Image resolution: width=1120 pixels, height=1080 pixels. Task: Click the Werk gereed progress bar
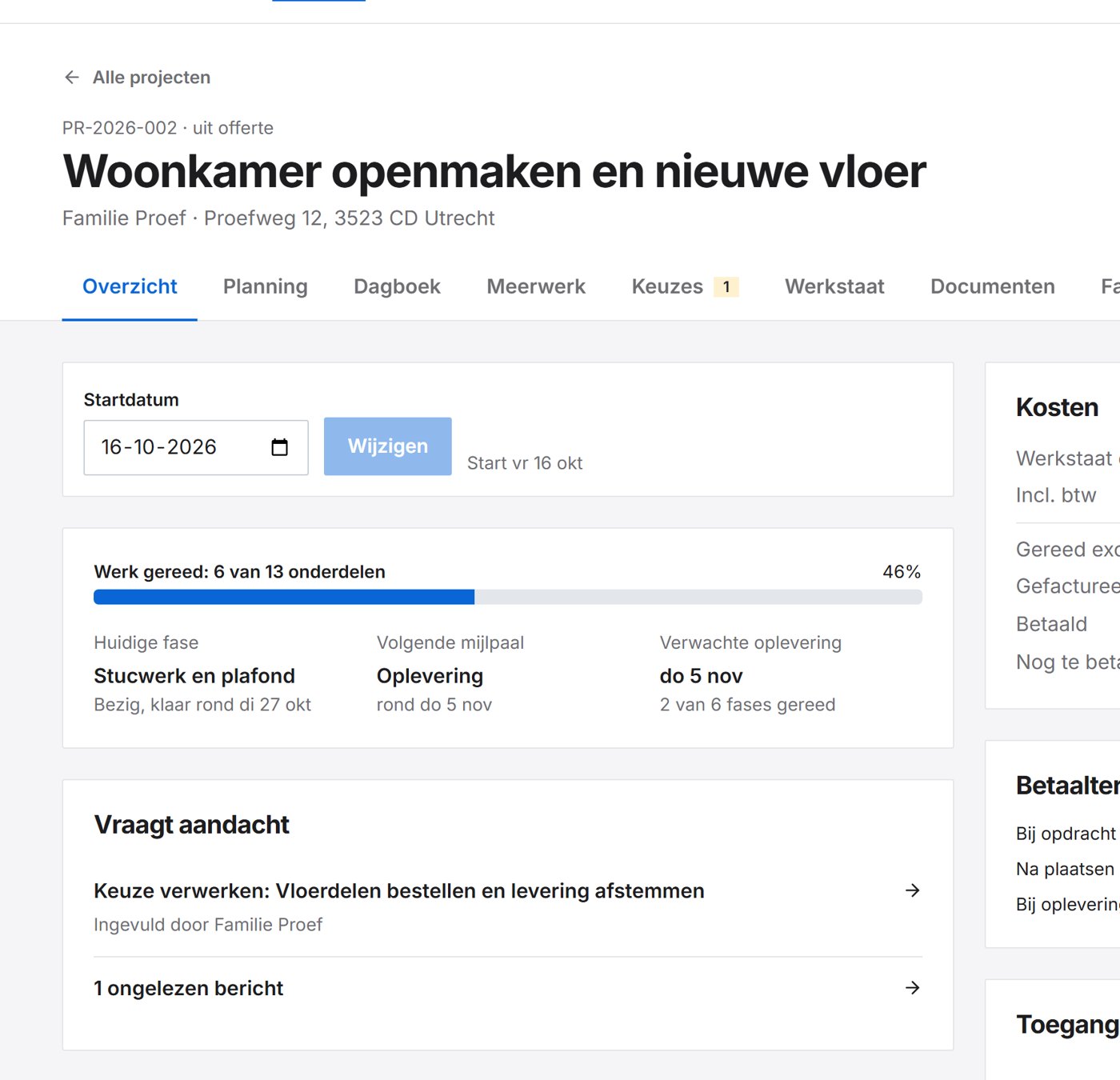tap(508, 597)
